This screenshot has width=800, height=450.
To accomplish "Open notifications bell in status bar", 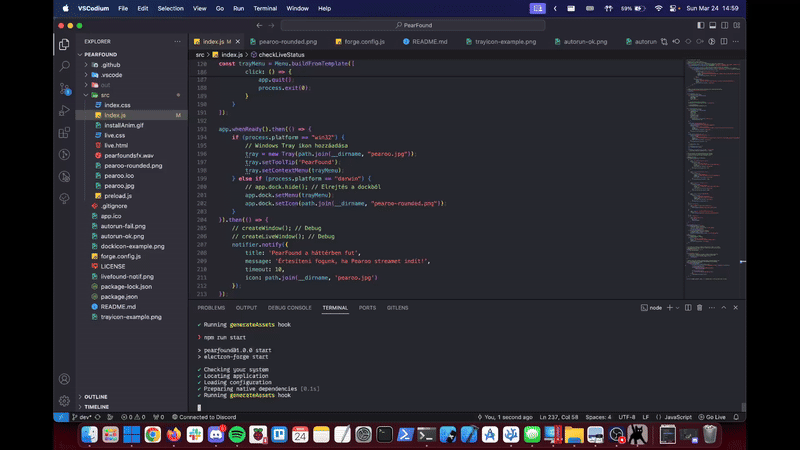I will [x=736, y=417].
